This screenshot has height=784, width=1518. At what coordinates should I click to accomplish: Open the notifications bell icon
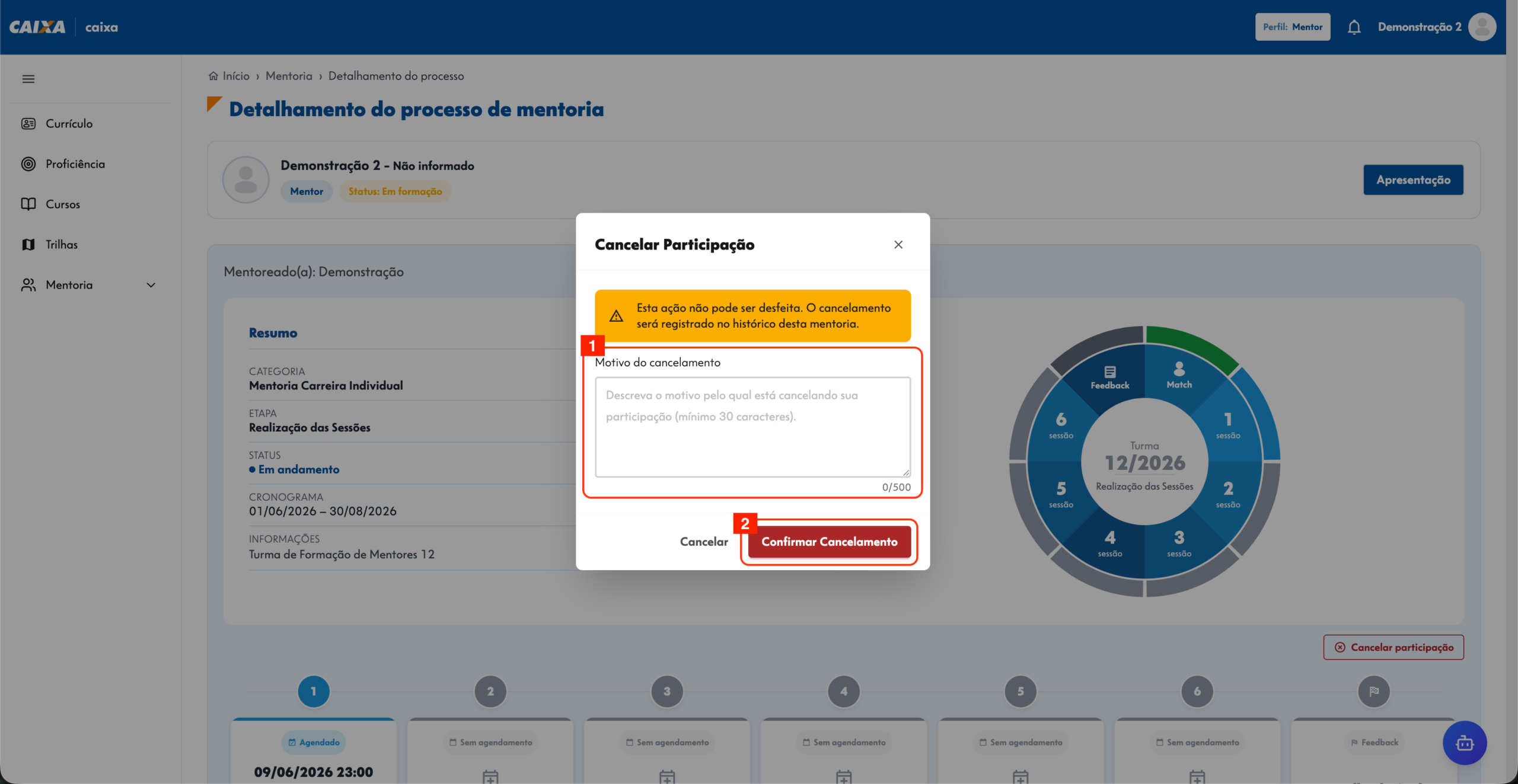(1354, 27)
